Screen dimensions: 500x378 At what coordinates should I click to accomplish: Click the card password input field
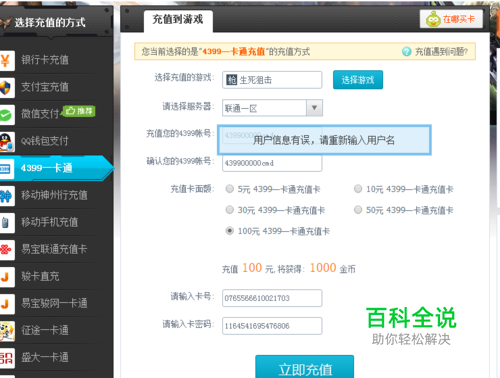point(272,326)
